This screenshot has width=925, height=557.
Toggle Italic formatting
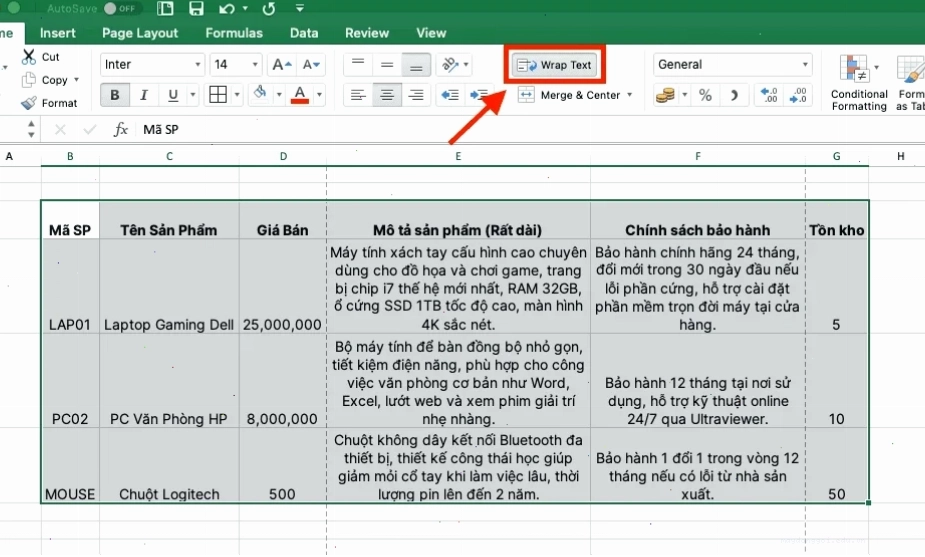click(143, 95)
